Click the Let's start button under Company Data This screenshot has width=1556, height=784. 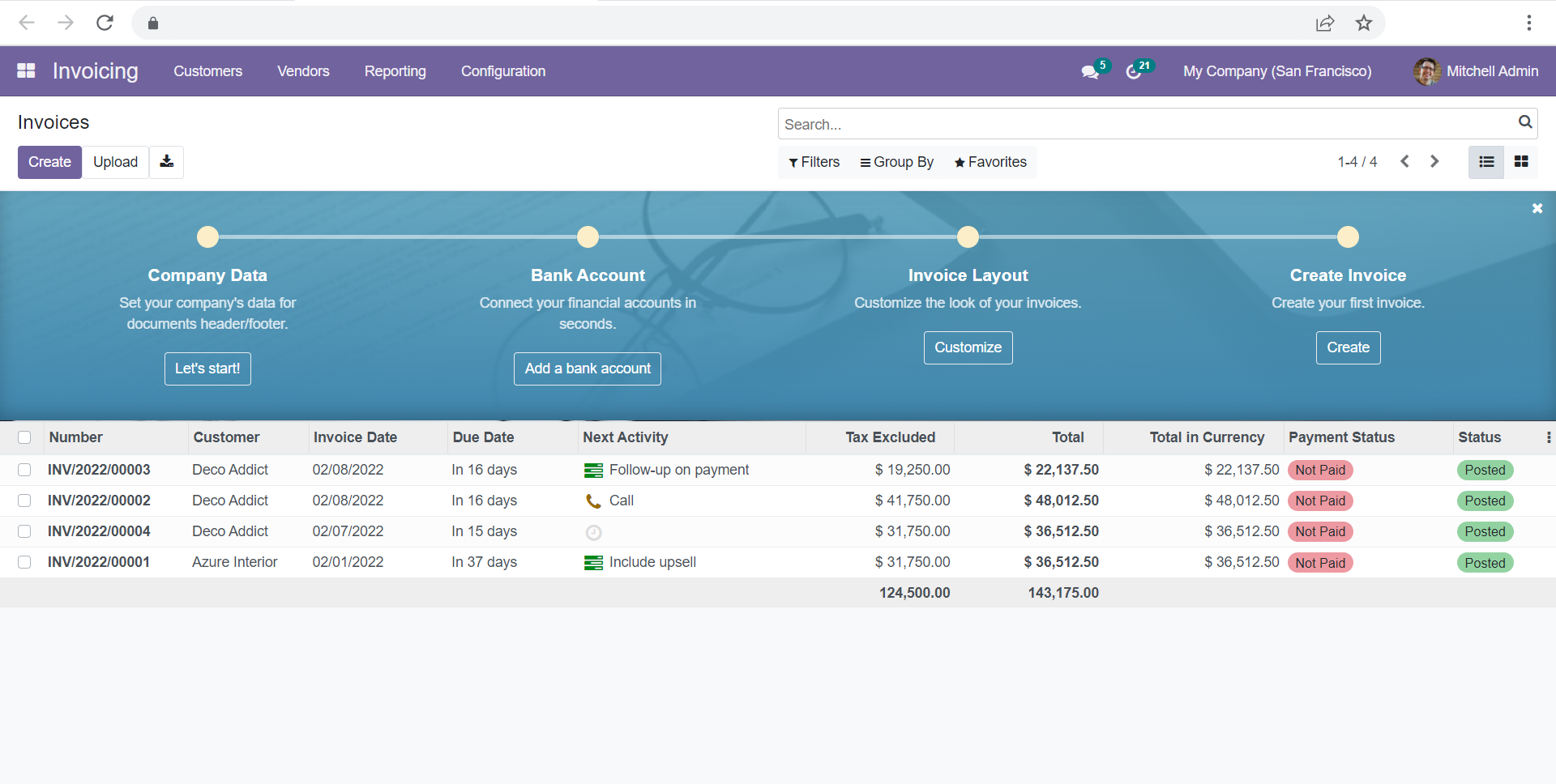tap(207, 369)
